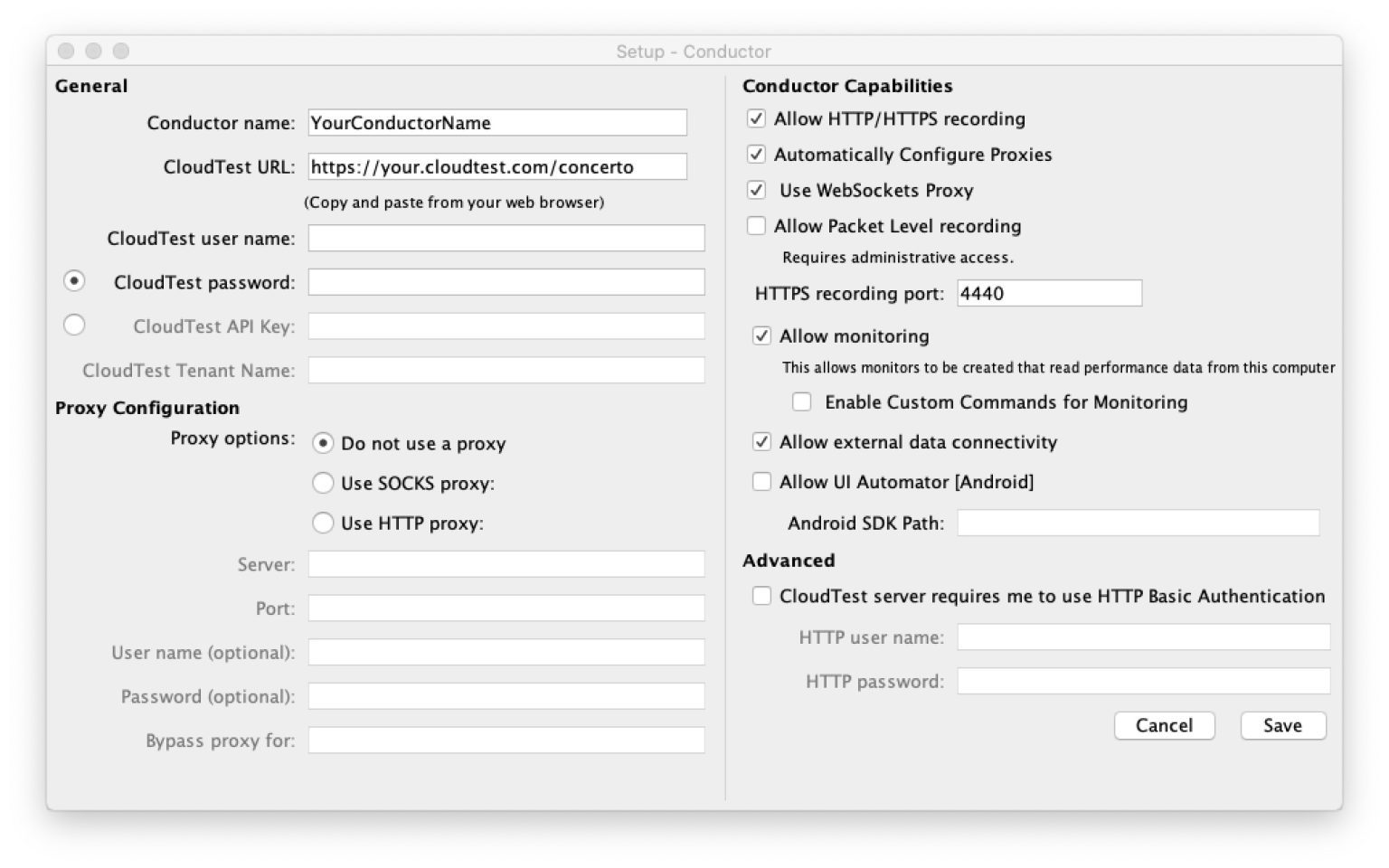Check CloudTest server requires HTTP Basic Authentication

[x=761, y=595]
